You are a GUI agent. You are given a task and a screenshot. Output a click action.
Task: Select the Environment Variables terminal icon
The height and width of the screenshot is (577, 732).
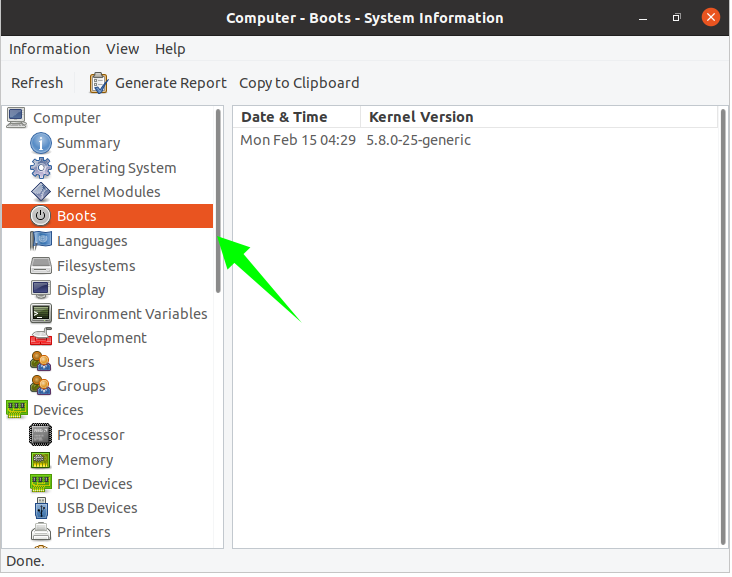(x=40, y=314)
